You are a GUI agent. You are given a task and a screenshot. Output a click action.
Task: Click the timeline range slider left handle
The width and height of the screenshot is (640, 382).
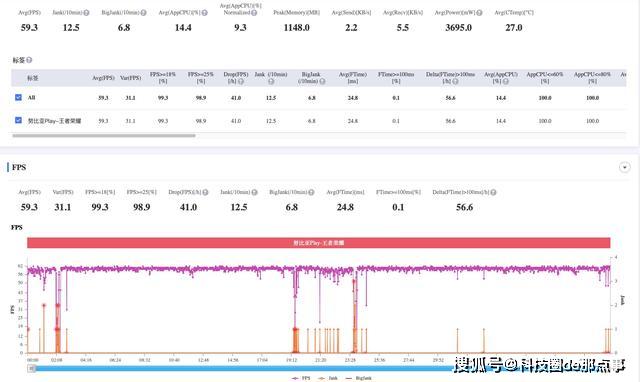(x=31, y=369)
